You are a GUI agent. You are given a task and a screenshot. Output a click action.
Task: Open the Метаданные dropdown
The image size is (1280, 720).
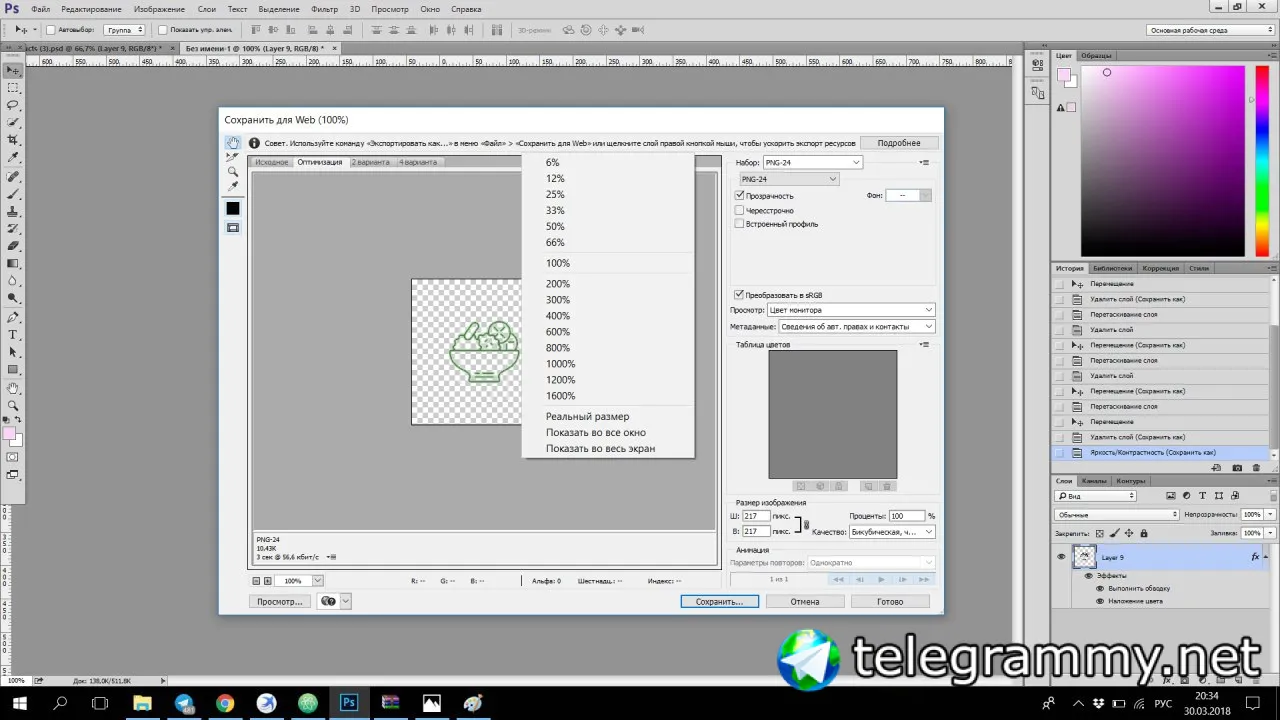(x=857, y=326)
